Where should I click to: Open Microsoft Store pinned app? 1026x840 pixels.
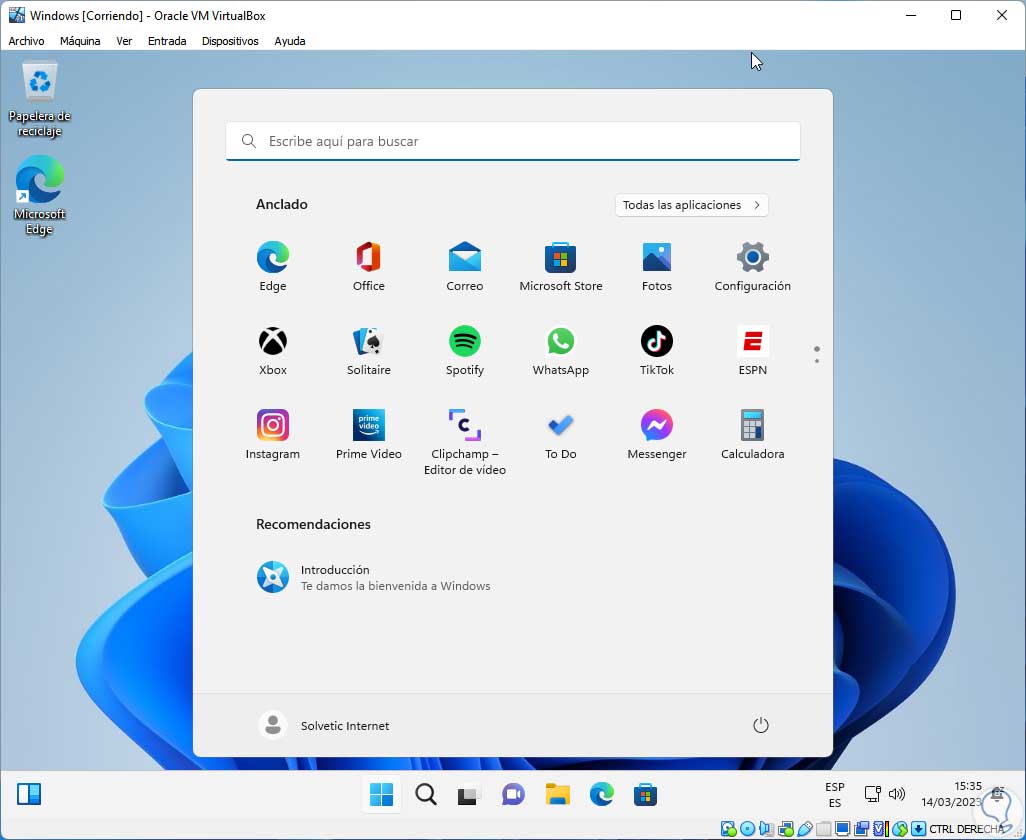(x=561, y=267)
